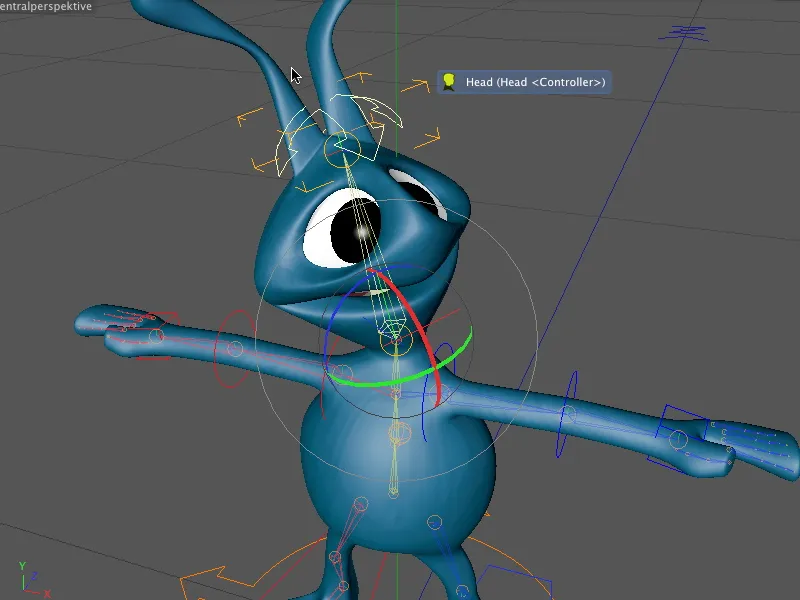Select the blue box wrist controller on the right-side hand
800x600 pixels.
(x=678, y=439)
